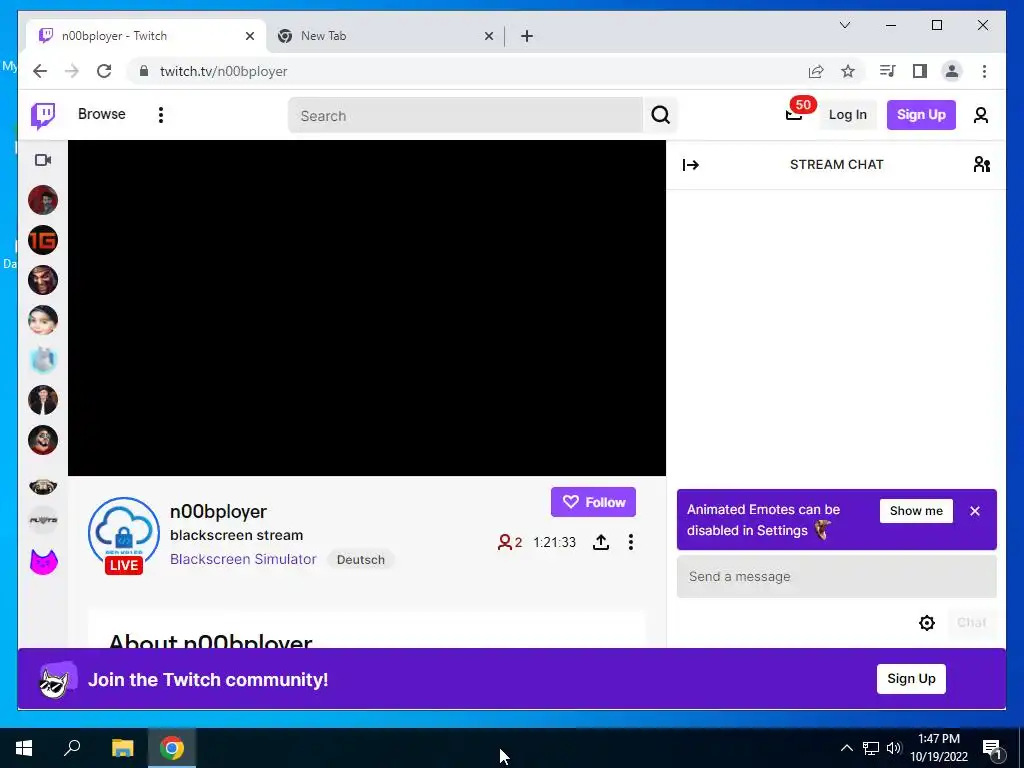Screen dimensions: 1024x768
Task: Click the top bar Sign Up button
Action: [x=921, y=115]
